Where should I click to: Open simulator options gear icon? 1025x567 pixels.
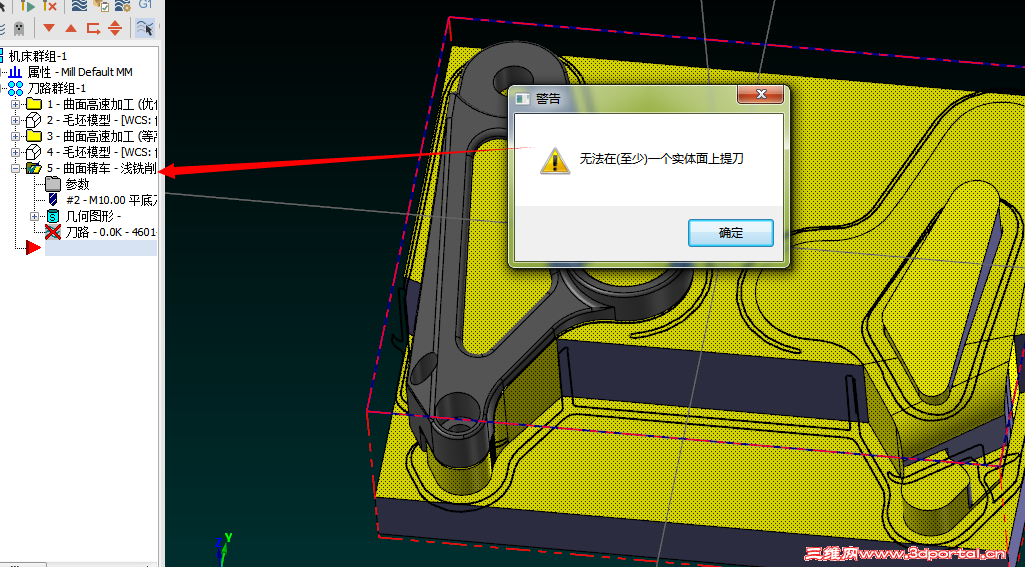coord(122,6)
